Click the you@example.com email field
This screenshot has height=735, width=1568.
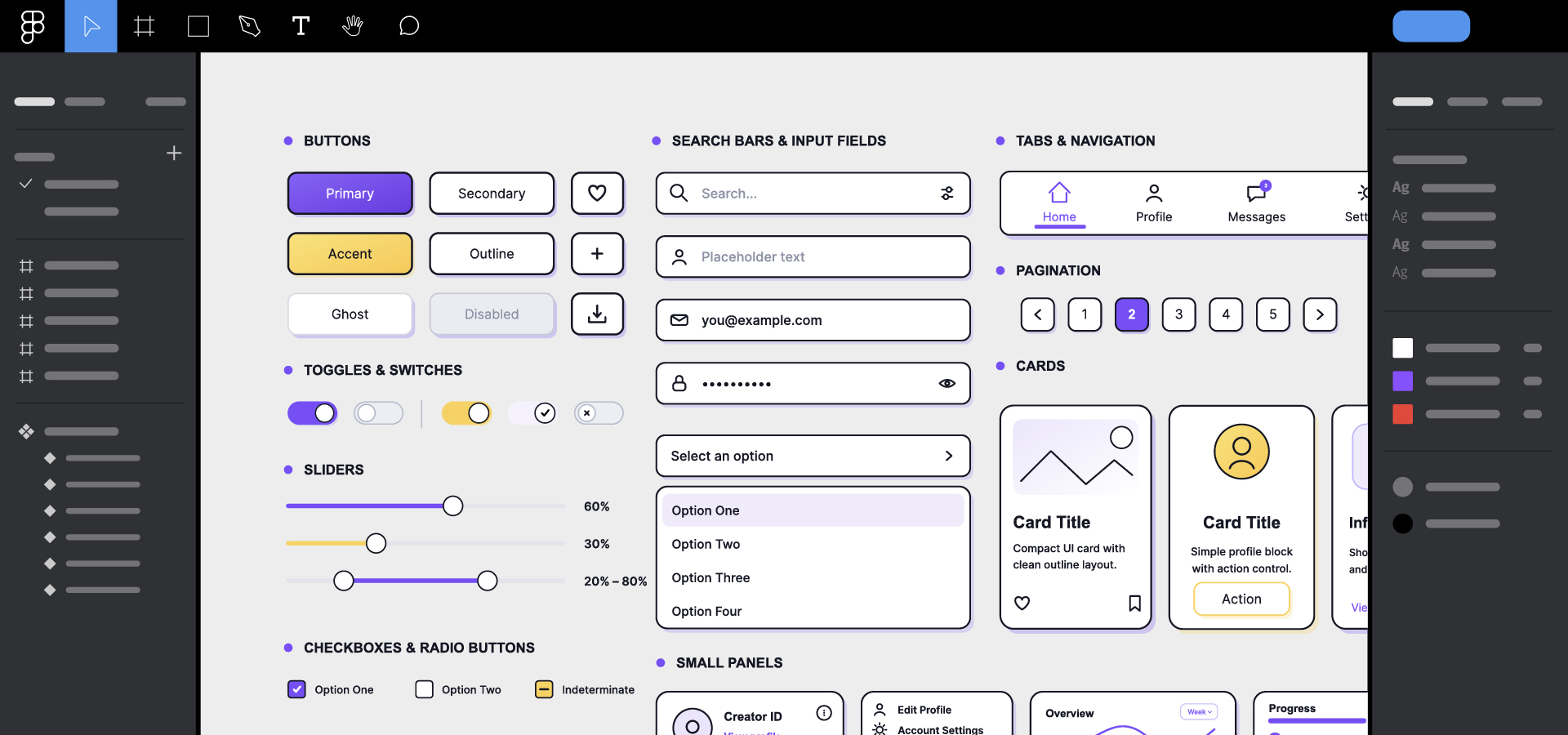point(813,320)
